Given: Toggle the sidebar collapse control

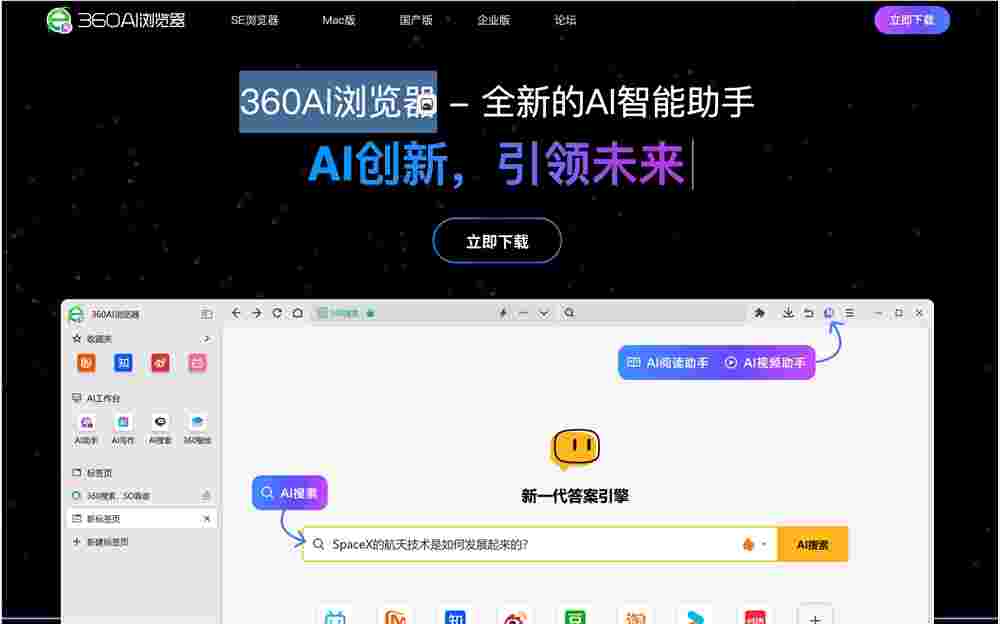Looking at the screenshot, I should coord(207,312).
